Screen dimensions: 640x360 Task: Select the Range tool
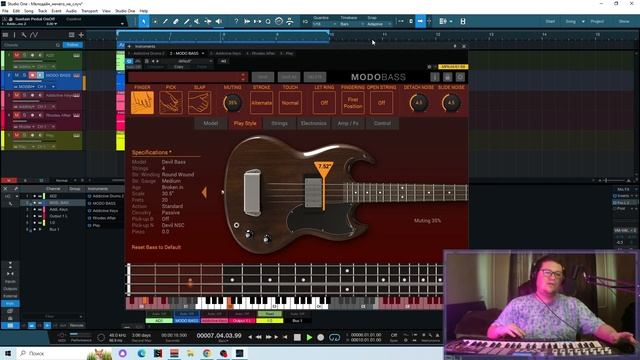tap(155, 21)
